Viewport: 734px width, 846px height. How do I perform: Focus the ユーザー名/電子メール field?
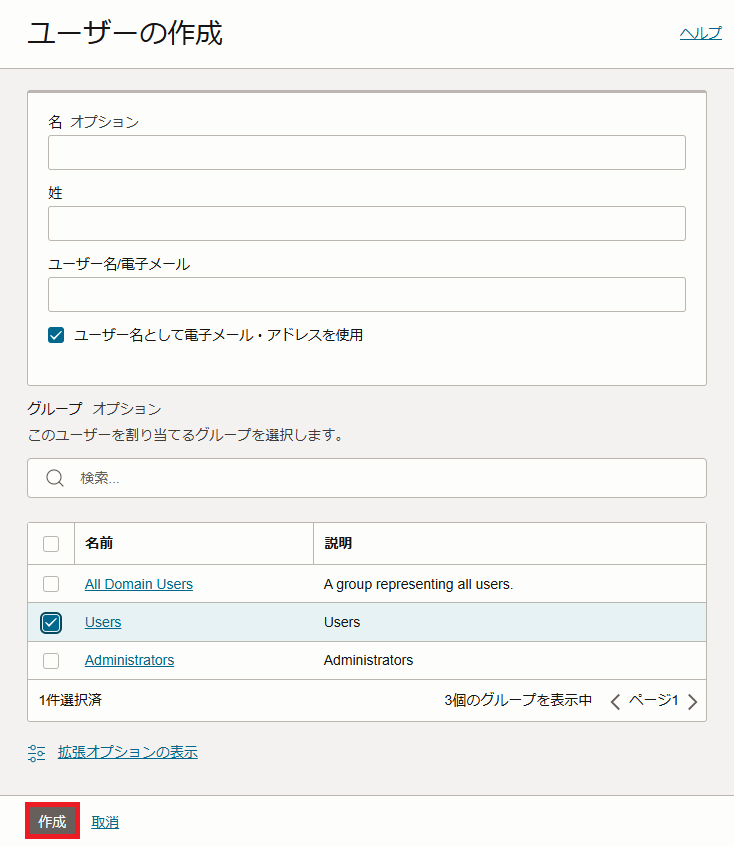pos(367,295)
